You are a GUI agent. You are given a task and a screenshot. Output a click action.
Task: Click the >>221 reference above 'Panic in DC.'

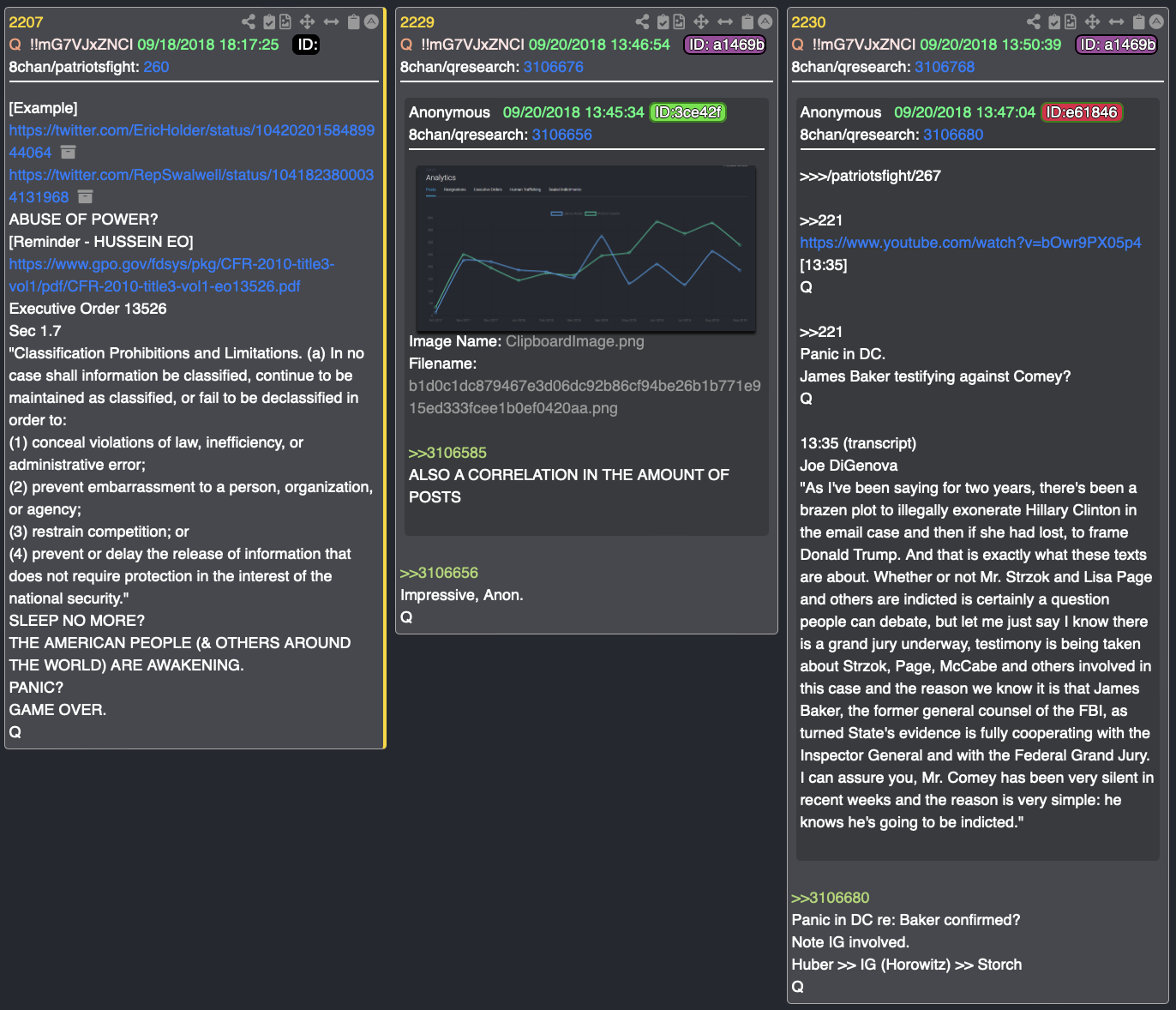(x=821, y=332)
